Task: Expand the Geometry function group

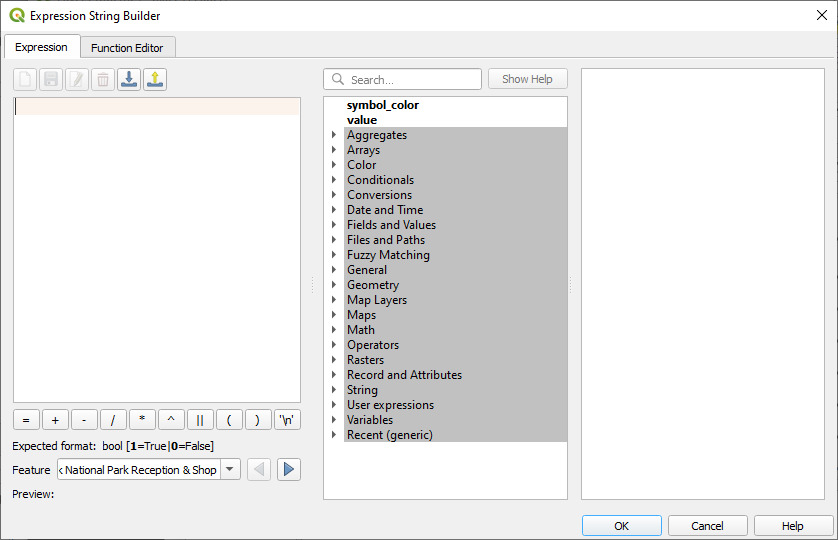Action: 334,285
